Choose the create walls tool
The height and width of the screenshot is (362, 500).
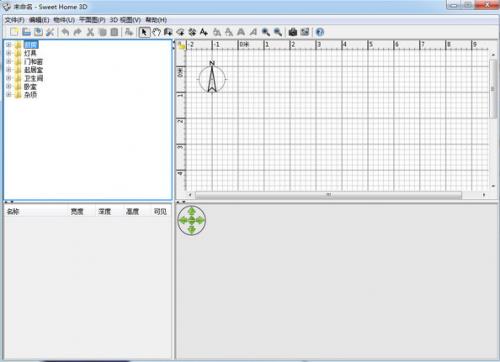pos(168,32)
